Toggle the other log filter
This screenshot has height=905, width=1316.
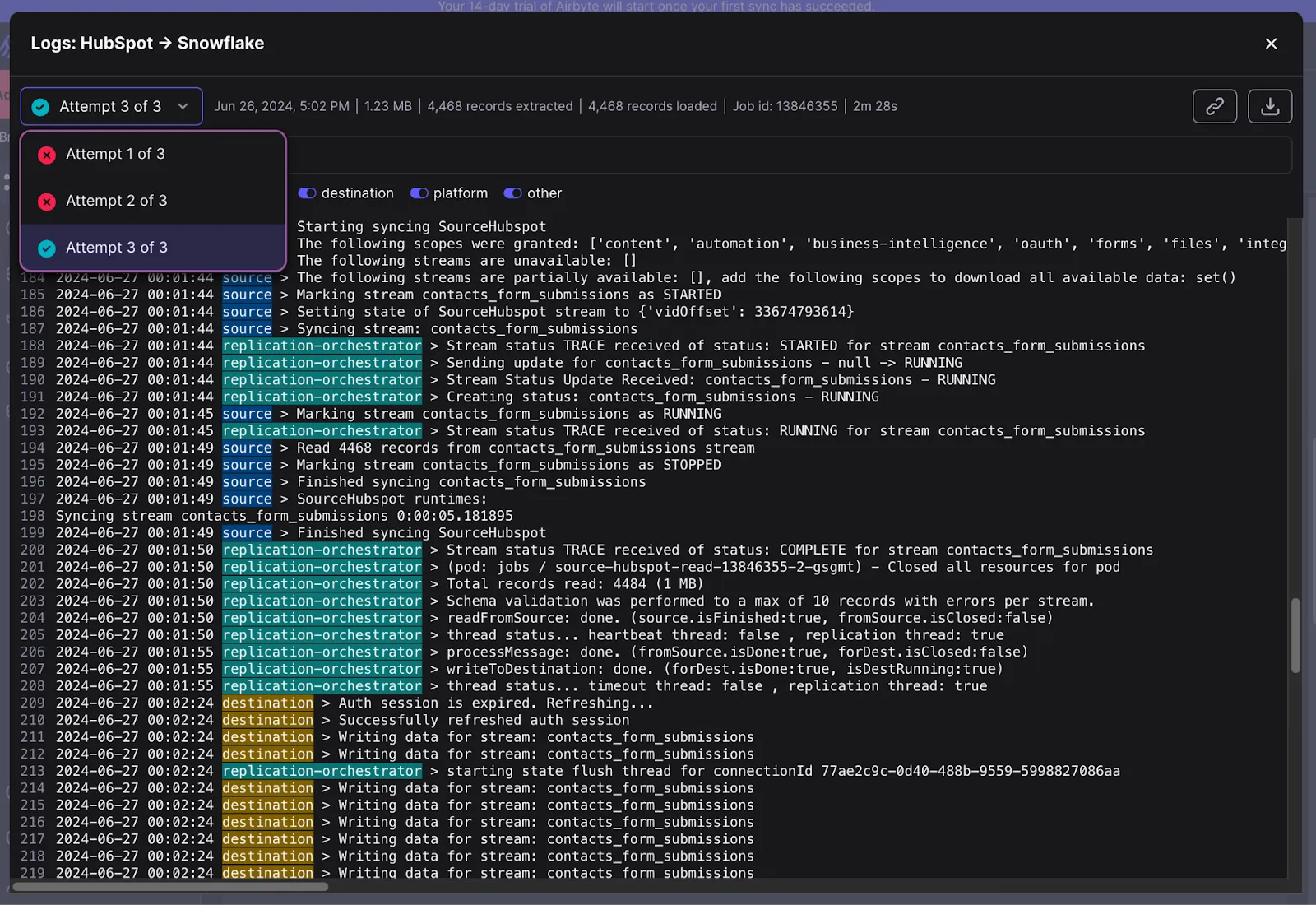coord(512,193)
